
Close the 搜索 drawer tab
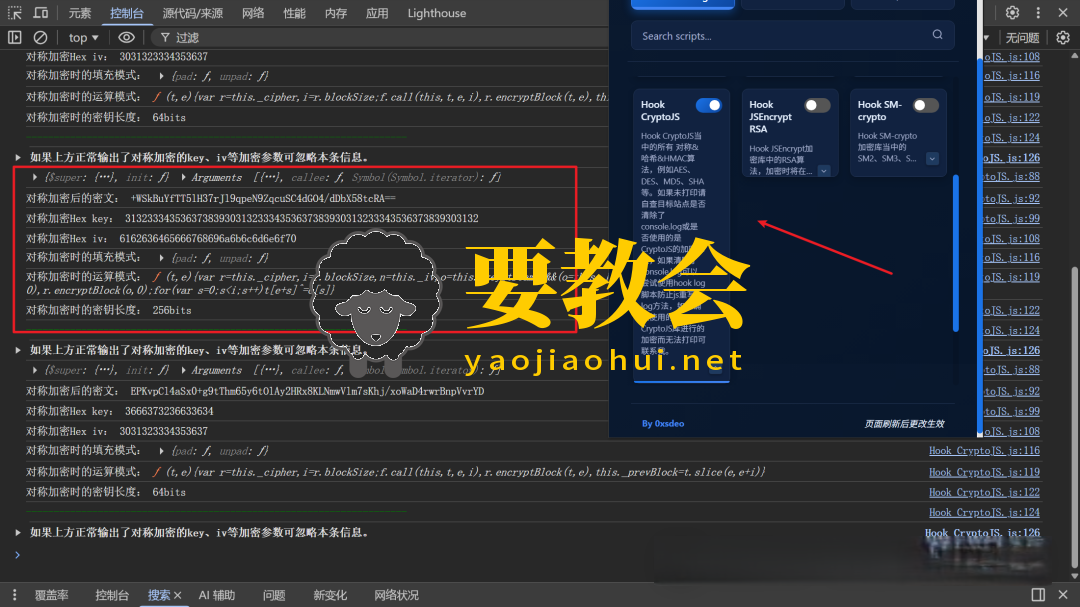coord(178,595)
